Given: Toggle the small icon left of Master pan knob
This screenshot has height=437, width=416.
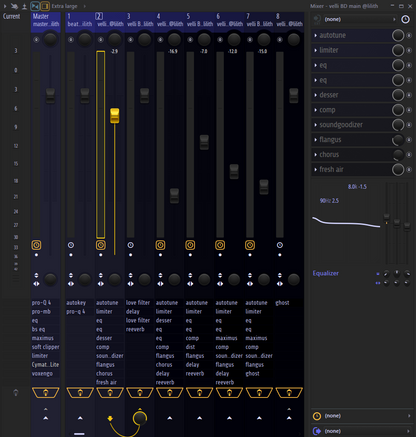Looking at the screenshot, I should 36,40.
